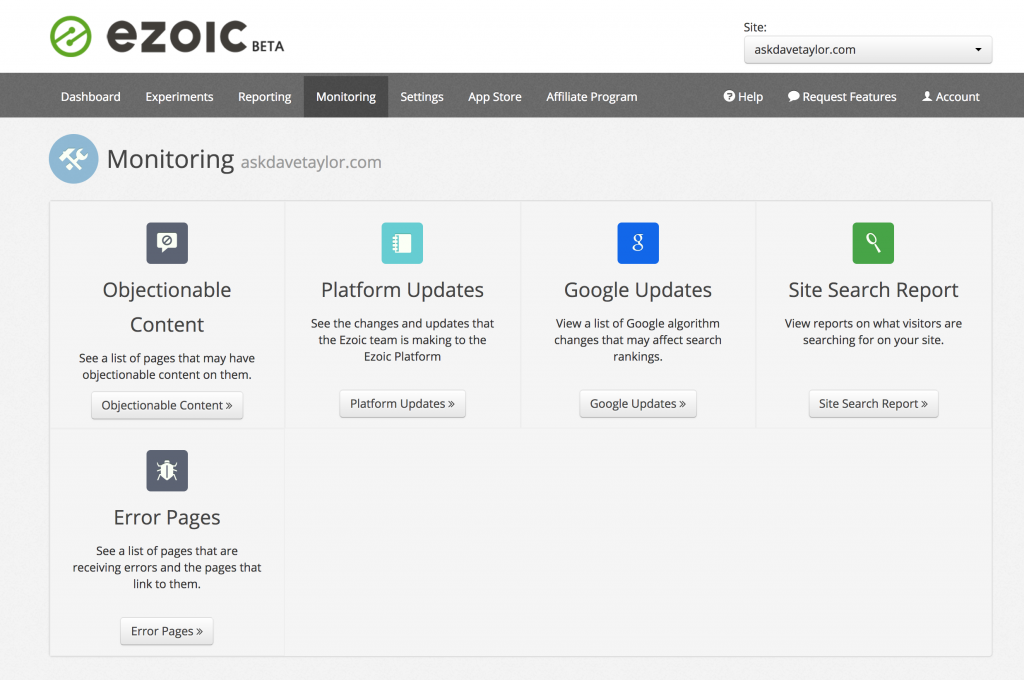Click the Error Pages bug icon
This screenshot has width=1024, height=680.
[167, 470]
